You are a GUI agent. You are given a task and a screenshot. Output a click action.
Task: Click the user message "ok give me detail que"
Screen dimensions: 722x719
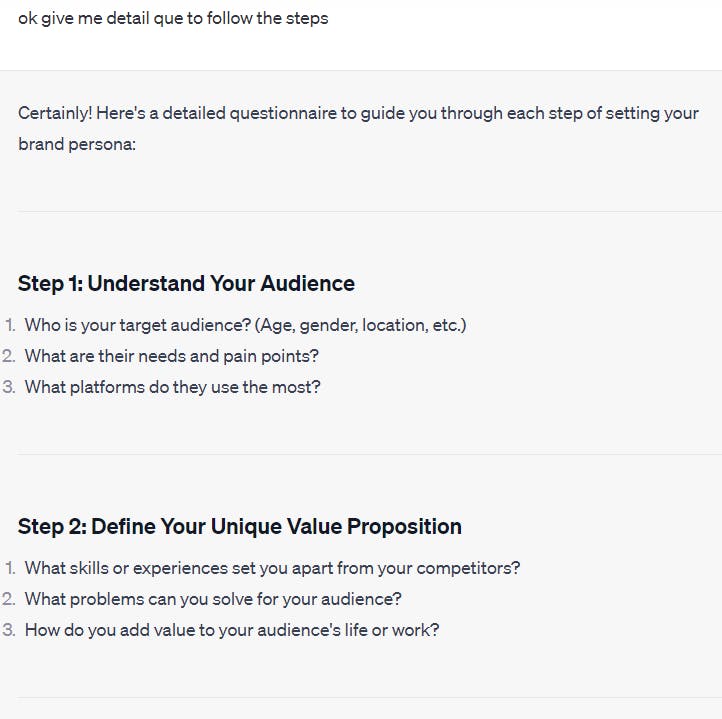(x=173, y=19)
